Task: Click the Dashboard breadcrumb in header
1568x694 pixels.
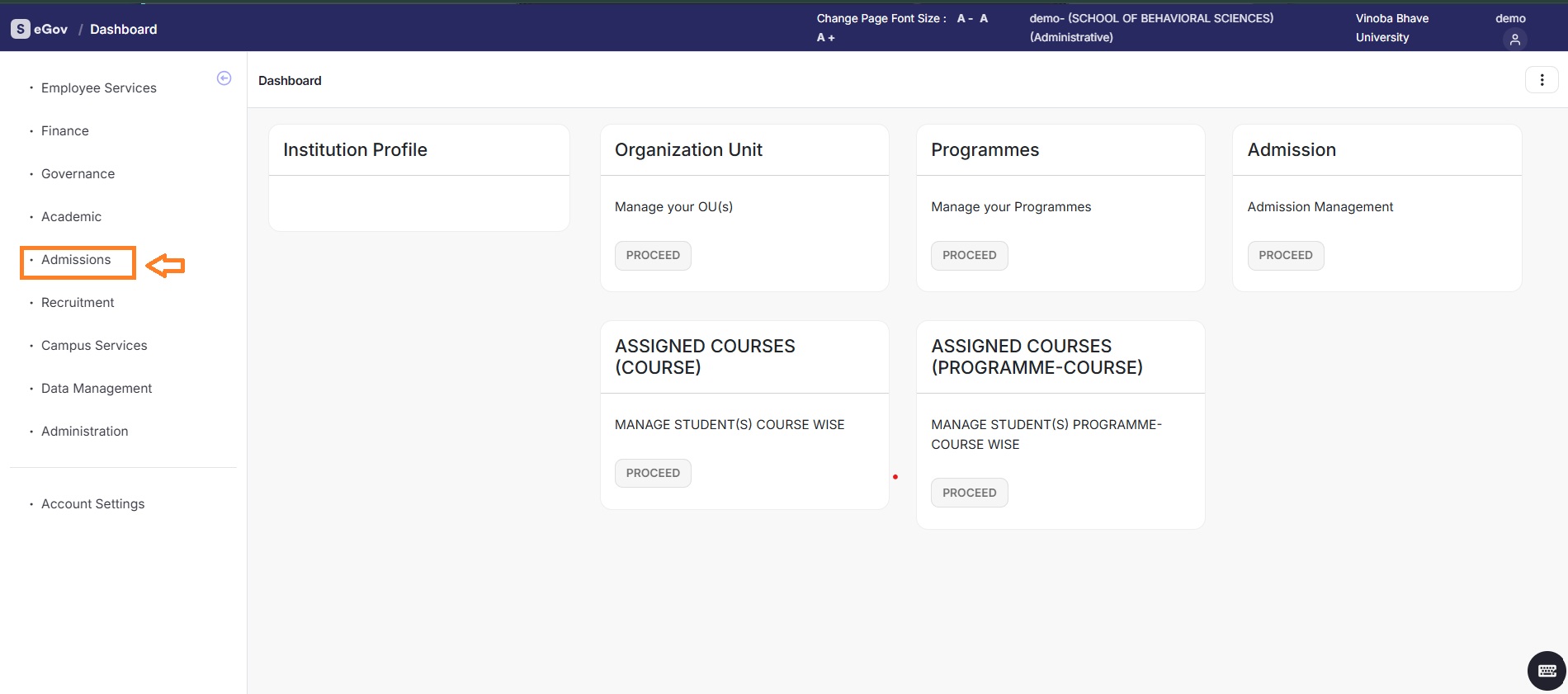Action: pyautogui.click(x=123, y=30)
